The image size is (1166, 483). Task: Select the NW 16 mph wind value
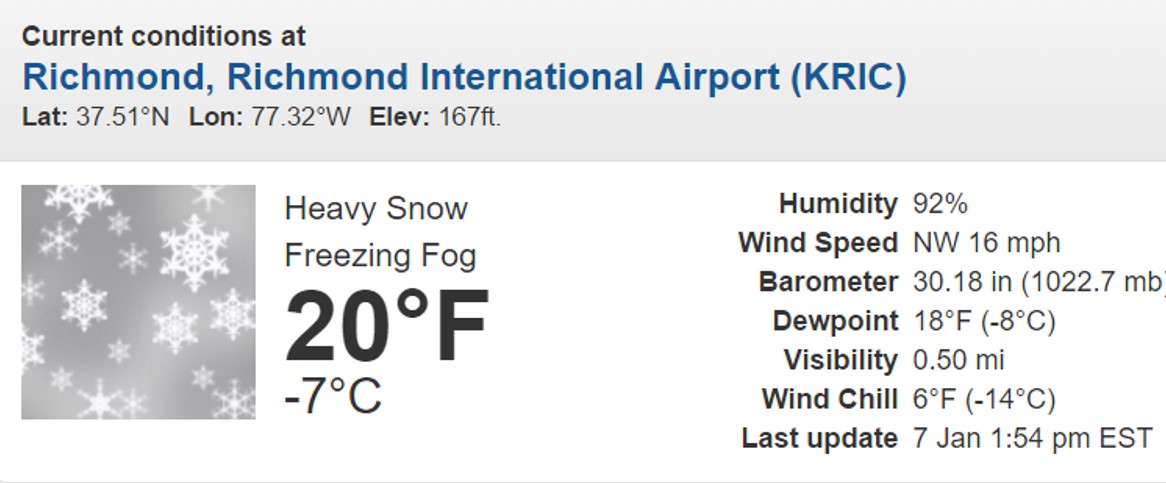[x=986, y=243]
